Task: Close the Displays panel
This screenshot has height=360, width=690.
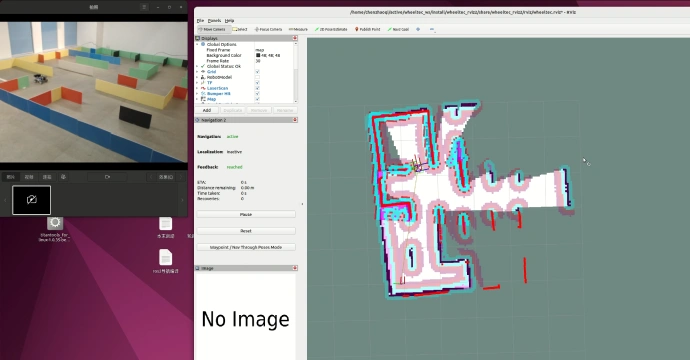Action: coord(294,38)
